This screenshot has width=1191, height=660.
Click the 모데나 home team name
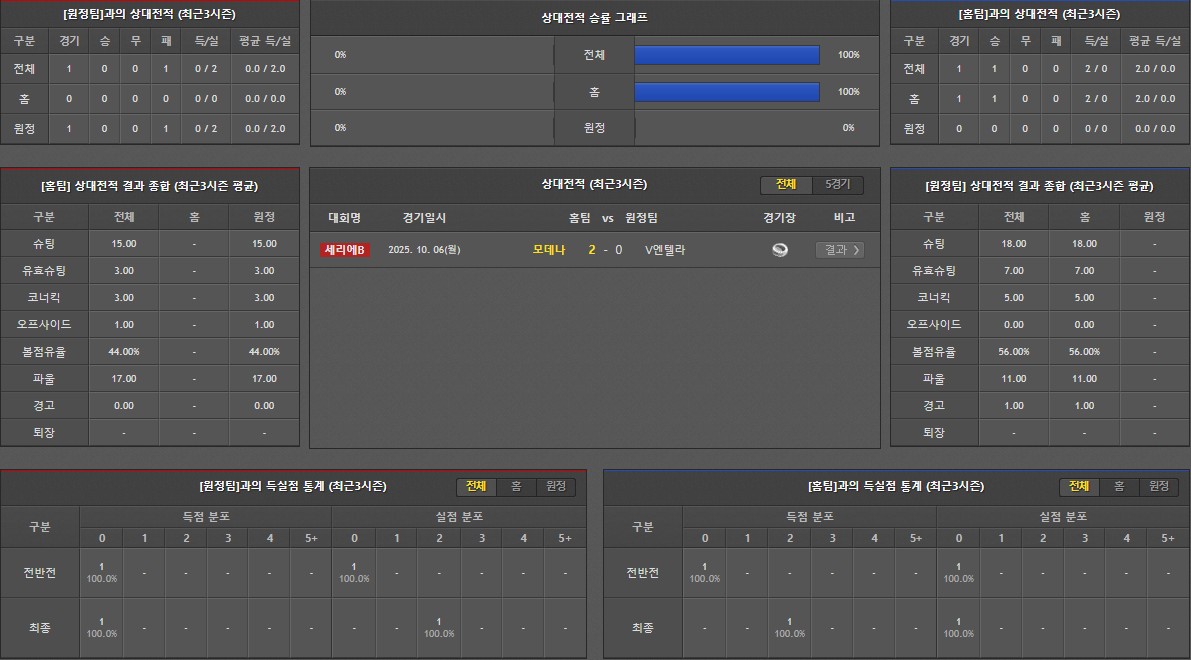[549, 250]
